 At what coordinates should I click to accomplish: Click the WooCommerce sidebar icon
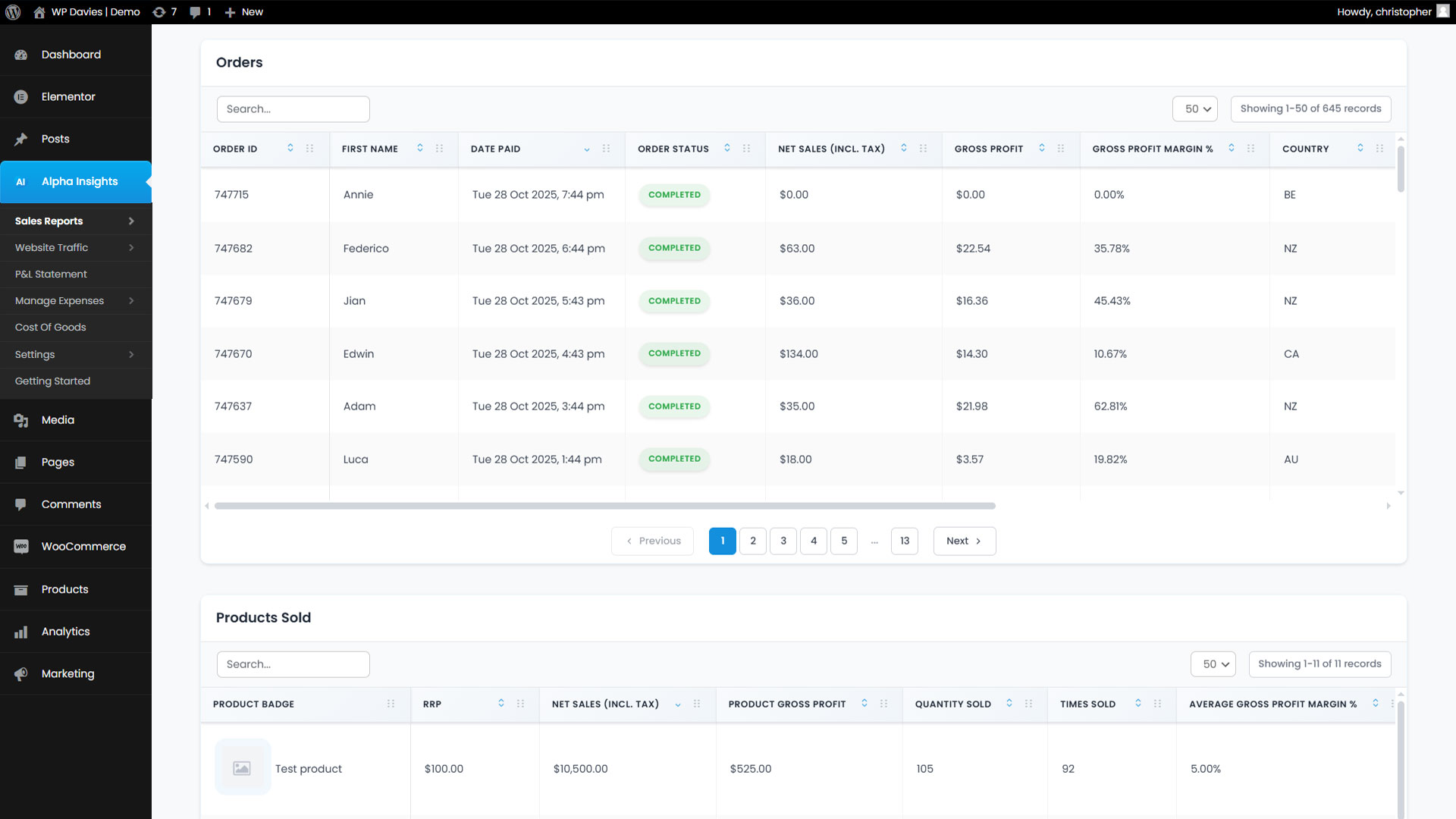pos(21,547)
